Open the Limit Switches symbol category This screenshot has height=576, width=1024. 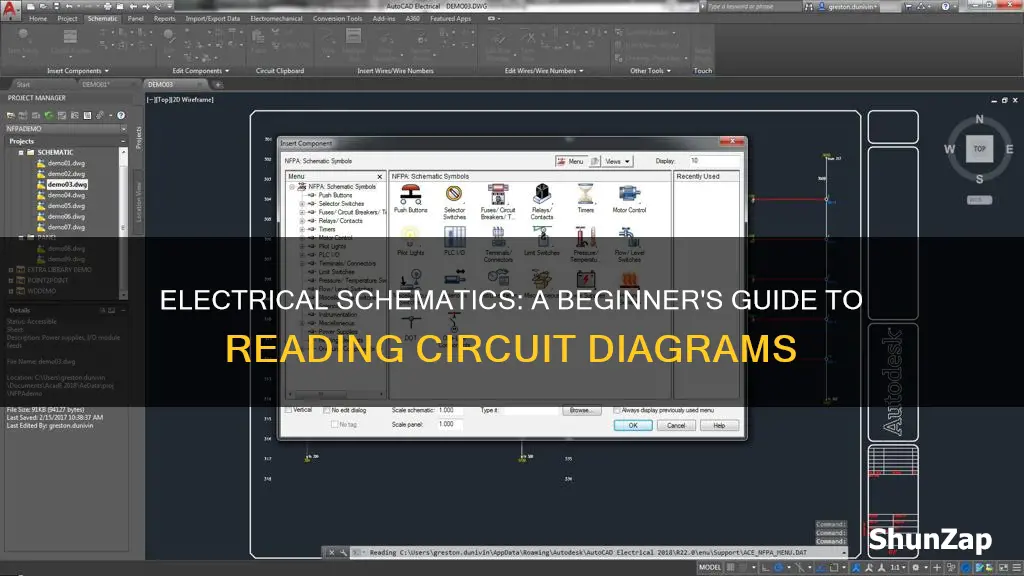pyautogui.click(x=541, y=241)
